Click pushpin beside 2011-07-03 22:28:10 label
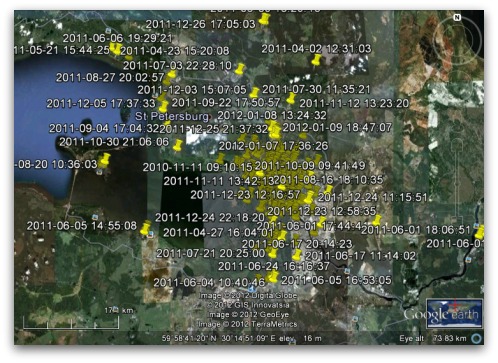Screen dimensions: 498x363 (240, 69)
